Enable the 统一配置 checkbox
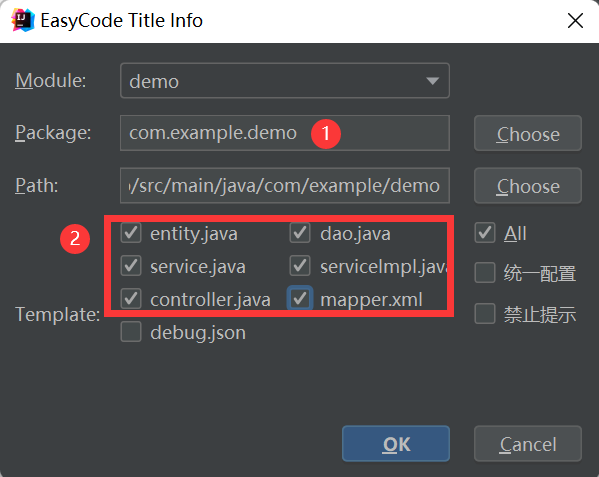Viewport: 599px width, 477px height. tap(485, 273)
